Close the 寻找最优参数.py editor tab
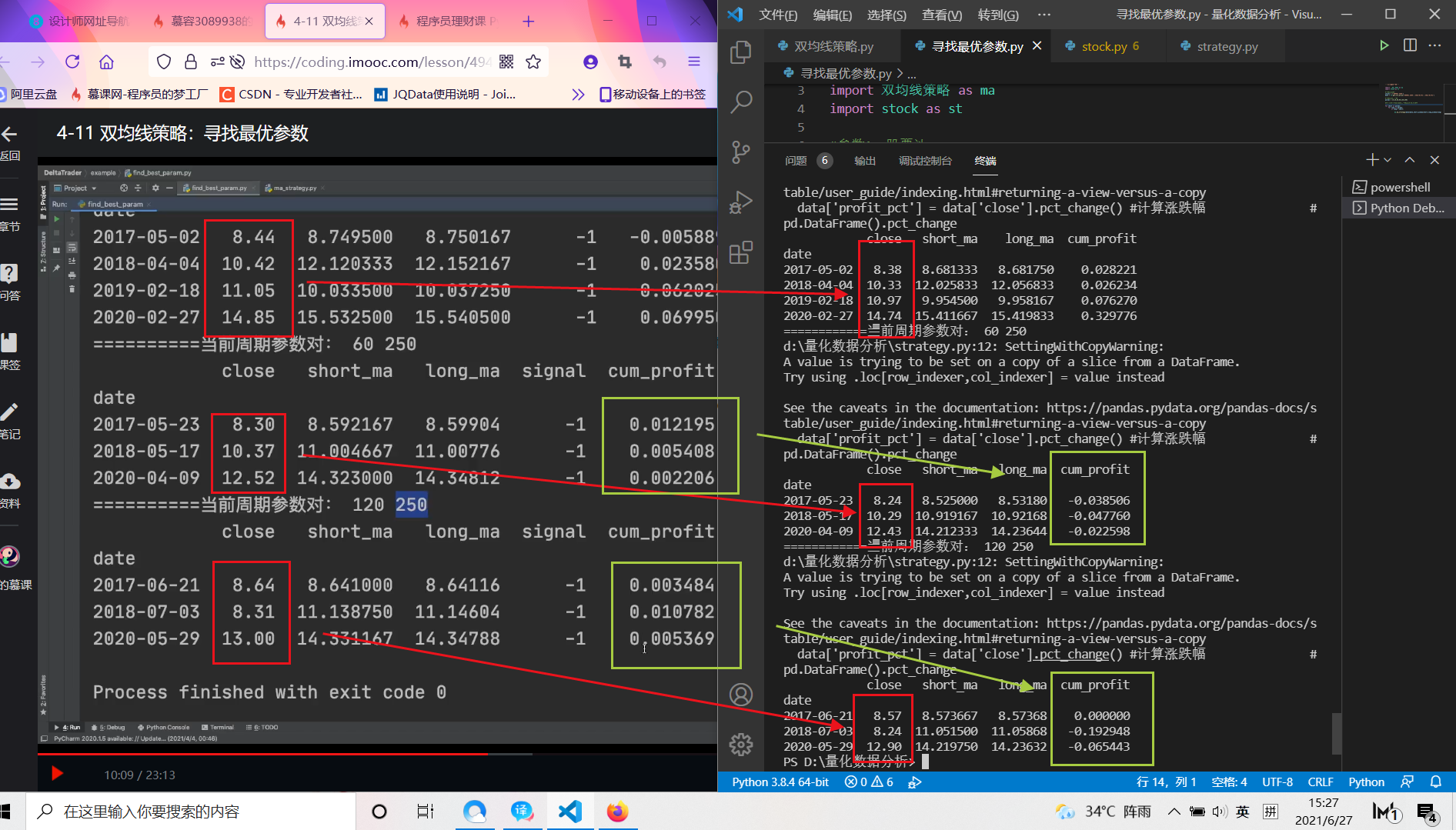1456x830 pixels. click(1037, 46)
